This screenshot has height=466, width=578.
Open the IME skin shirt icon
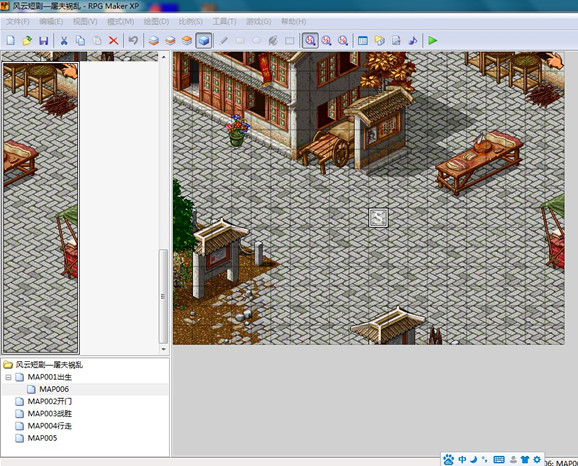[x=525, y=459]
